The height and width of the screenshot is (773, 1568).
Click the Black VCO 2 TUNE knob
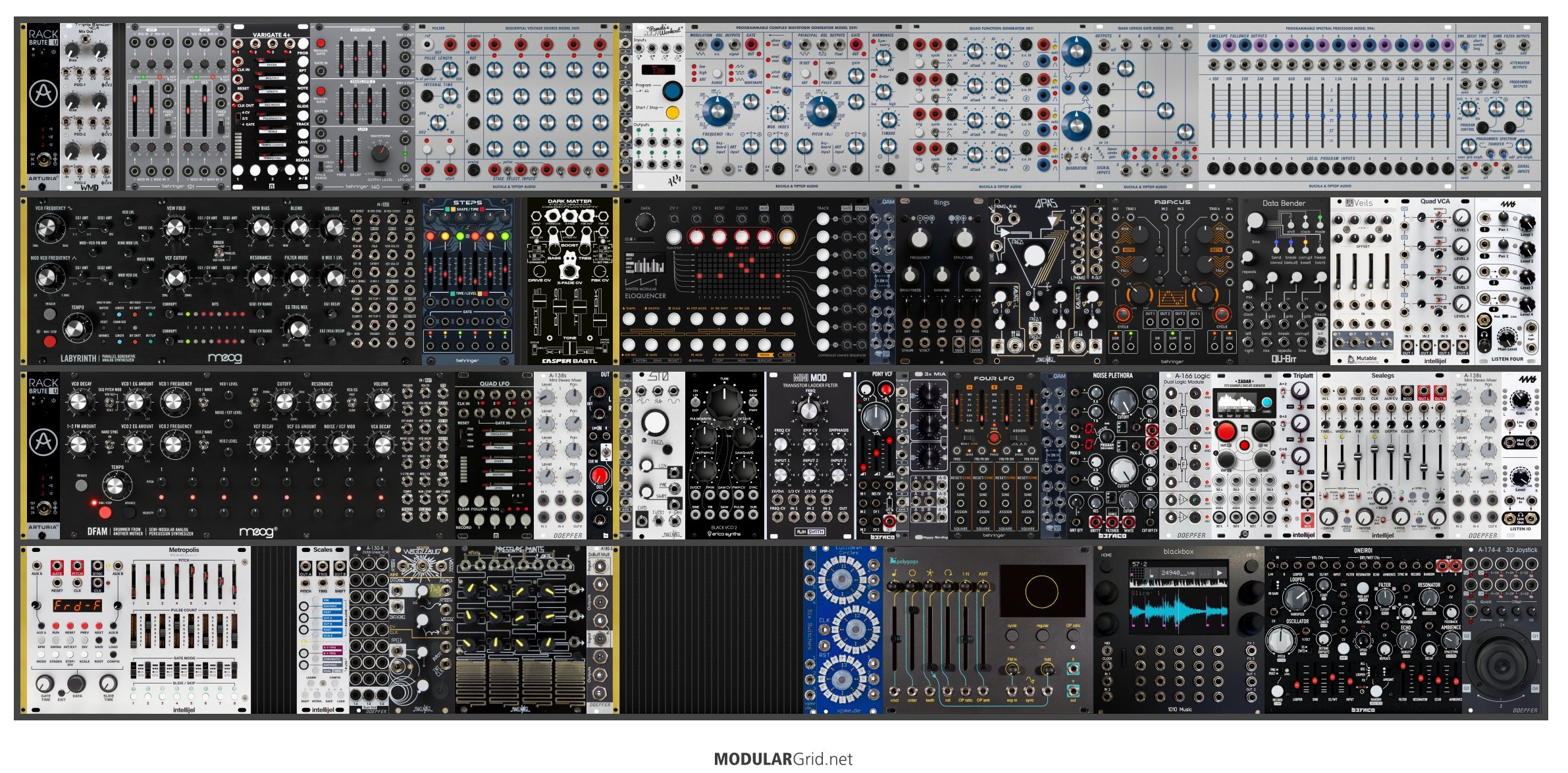724,401
